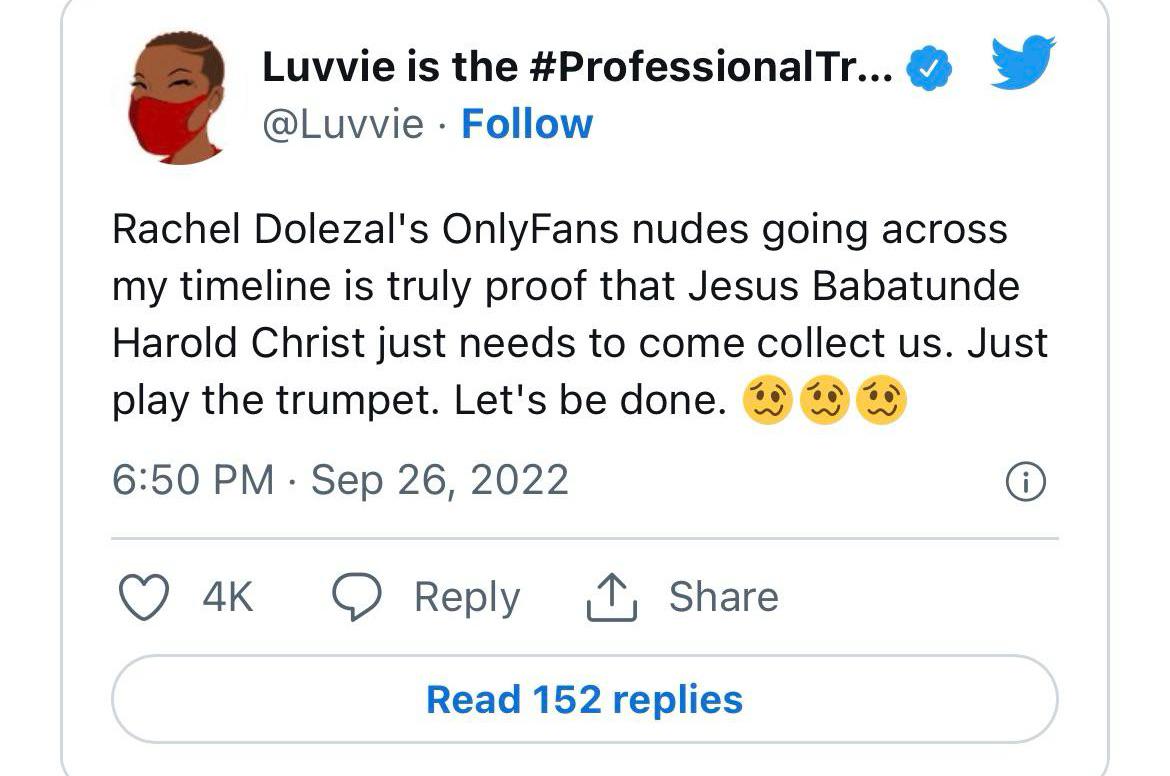Click Read 152 replies button

pos(584,699)
